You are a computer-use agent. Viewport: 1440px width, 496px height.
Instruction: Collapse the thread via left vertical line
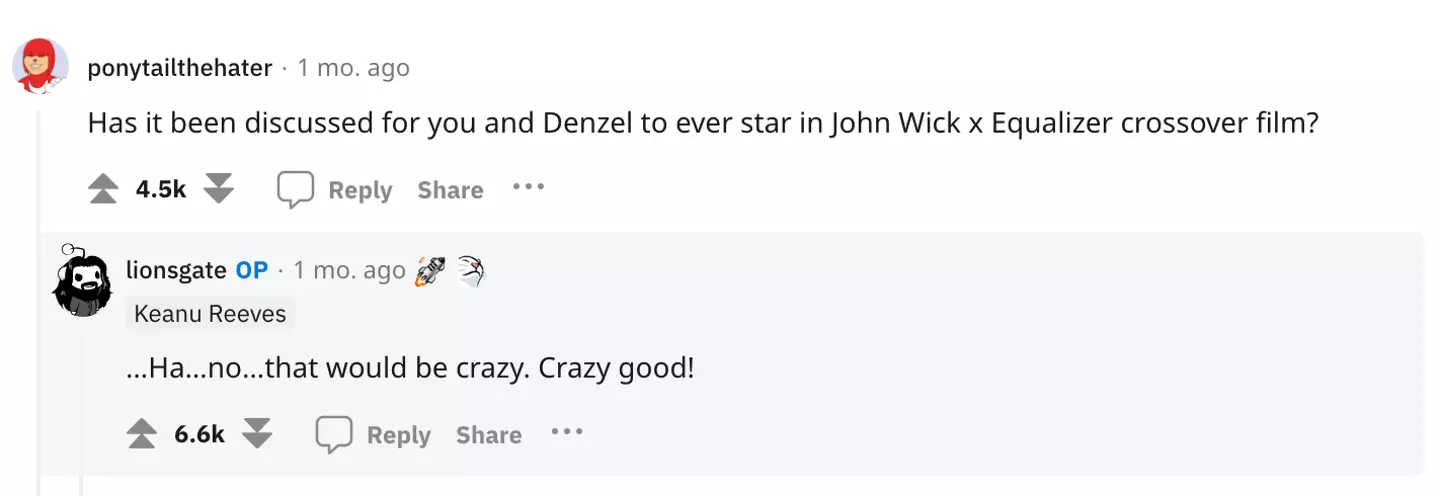(x=39, y=300)
